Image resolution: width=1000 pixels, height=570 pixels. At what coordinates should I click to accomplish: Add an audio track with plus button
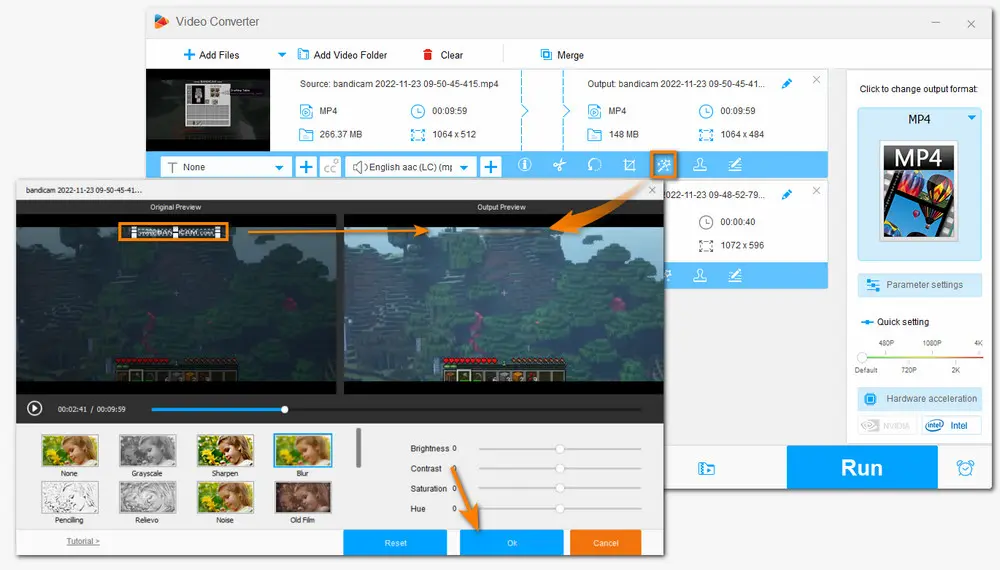tap(490, 167)
